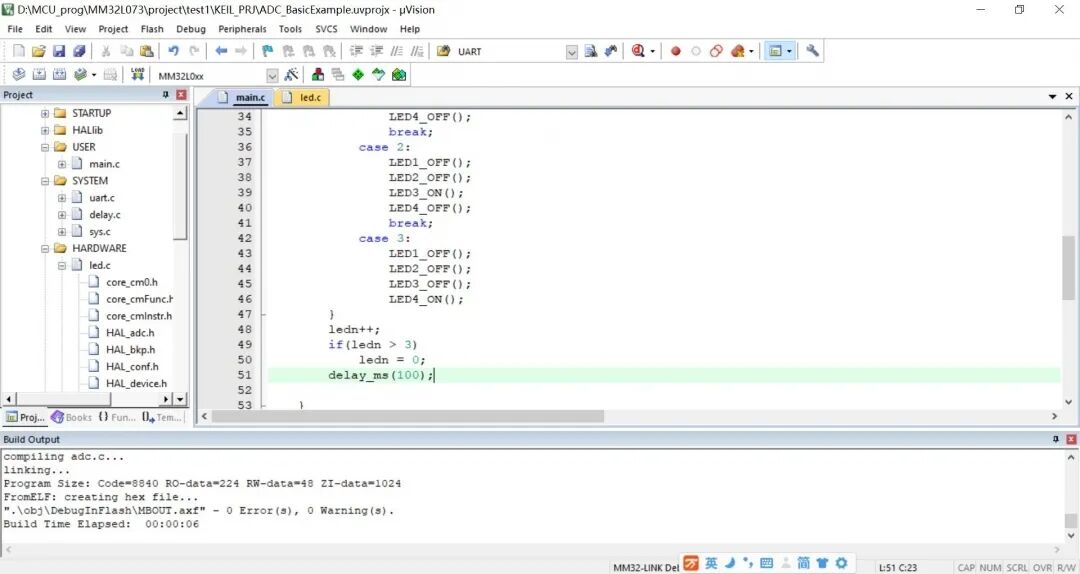Click the Find icon right of the UART box
1080x574 pixels.
tap(590, 51)
